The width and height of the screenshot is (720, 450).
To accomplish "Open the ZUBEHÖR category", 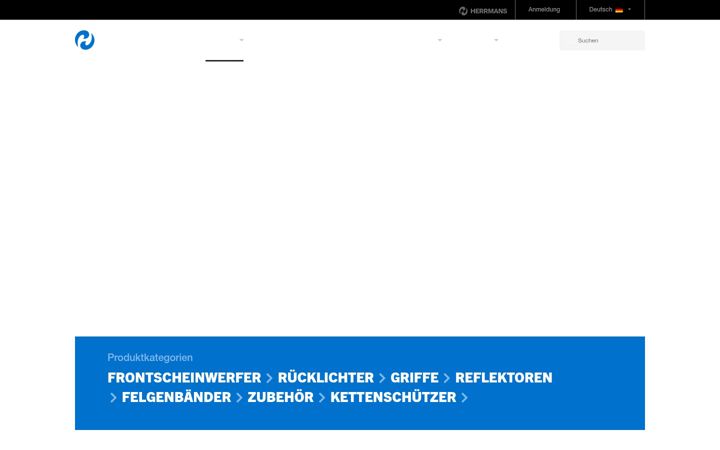I will tap(281, 397).
